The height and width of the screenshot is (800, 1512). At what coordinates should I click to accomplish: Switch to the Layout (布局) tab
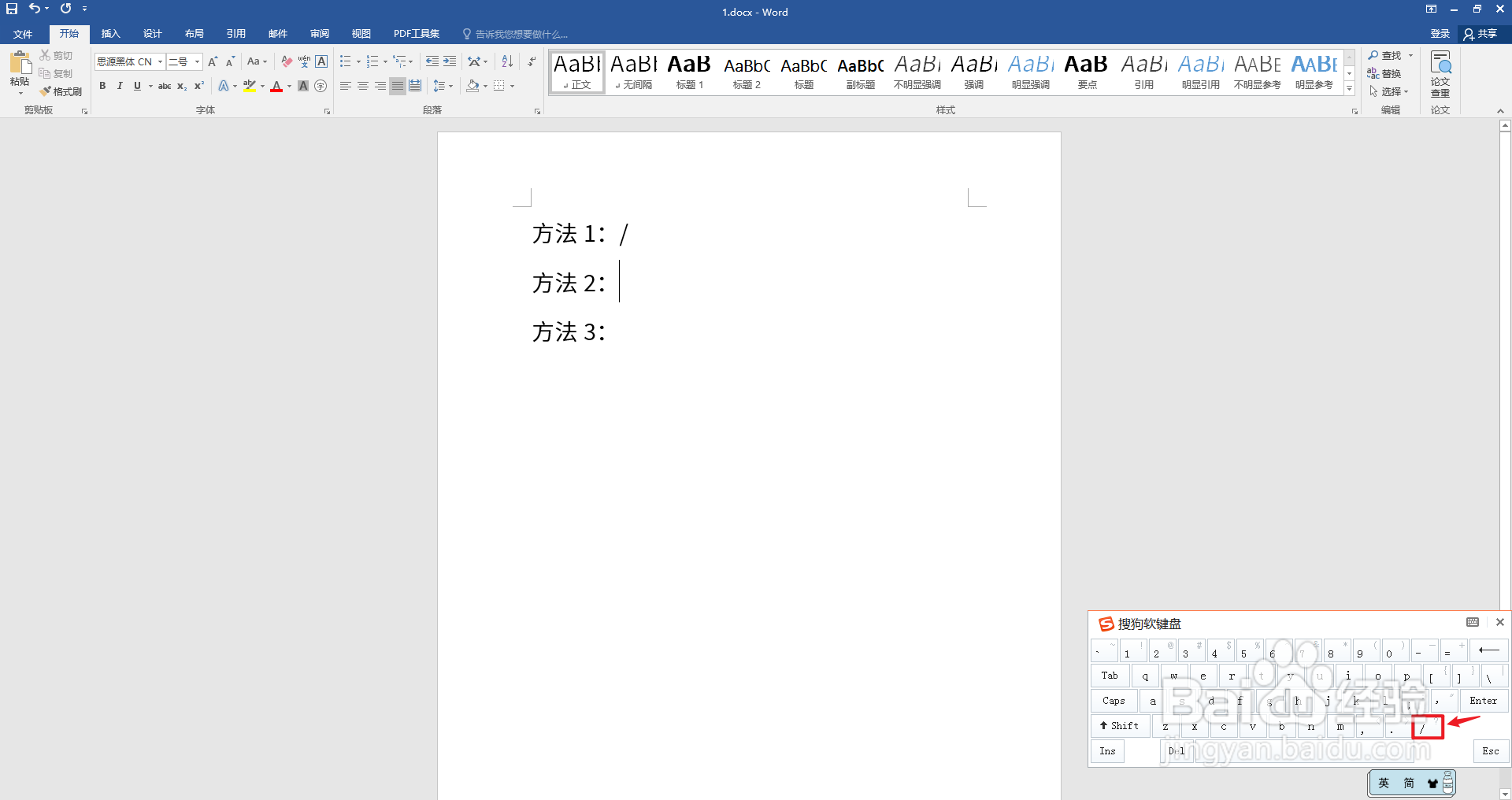pos(194,34)
